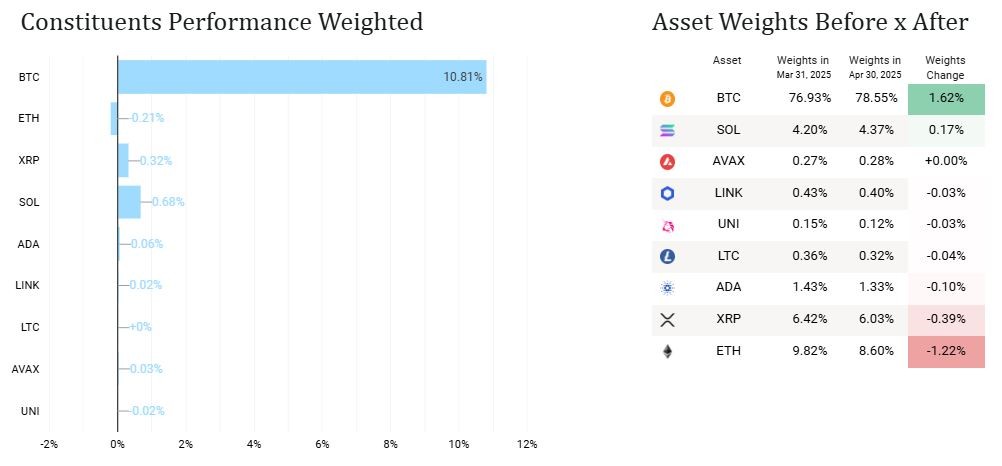This screenshot has height=466, width=1002.
Task: Click the Weights in Apr 30, 2025 header
Action: (x=874, y=67)
